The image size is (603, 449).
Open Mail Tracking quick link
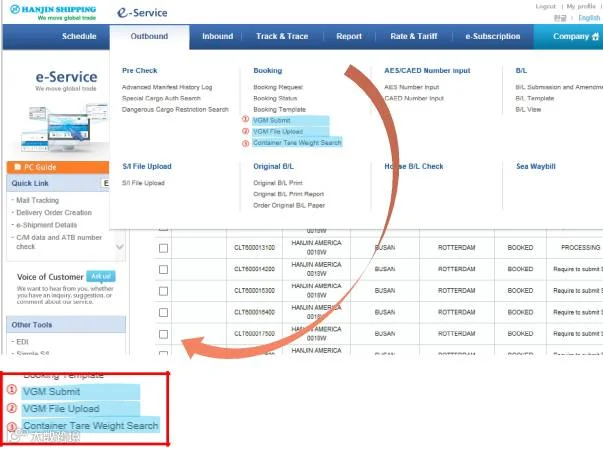37,200
